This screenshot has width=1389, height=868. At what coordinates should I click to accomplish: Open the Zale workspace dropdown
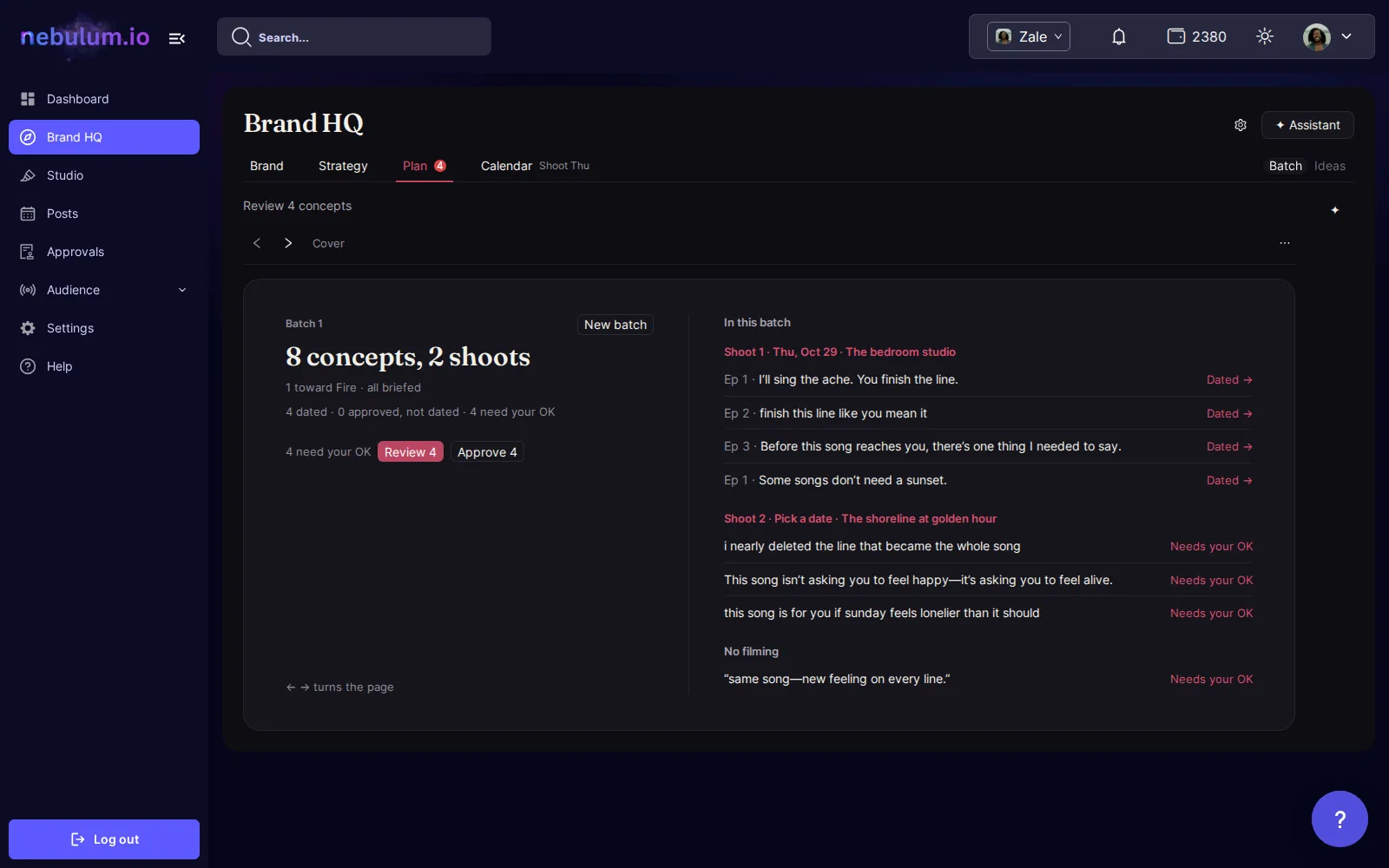pos(1029,36)
